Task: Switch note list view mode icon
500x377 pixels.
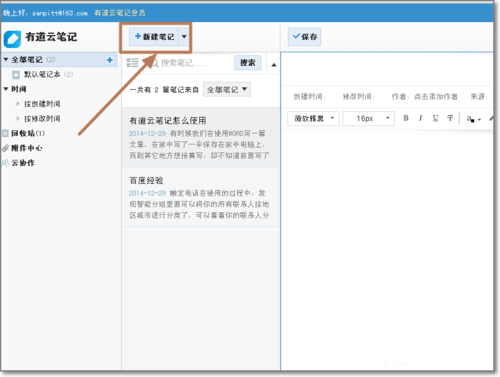Action: 132,63
